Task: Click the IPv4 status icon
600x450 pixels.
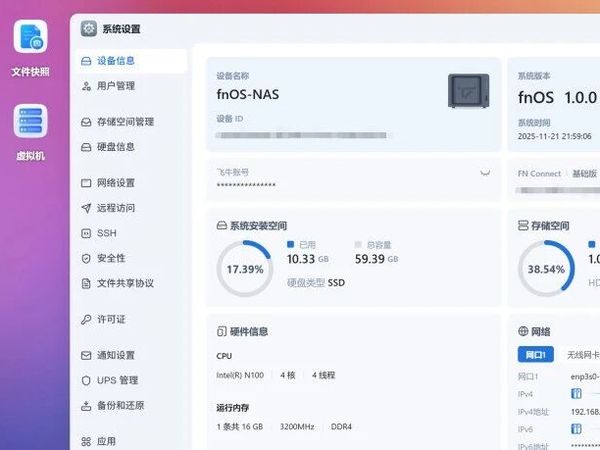Action: click(x=576, y=393)
